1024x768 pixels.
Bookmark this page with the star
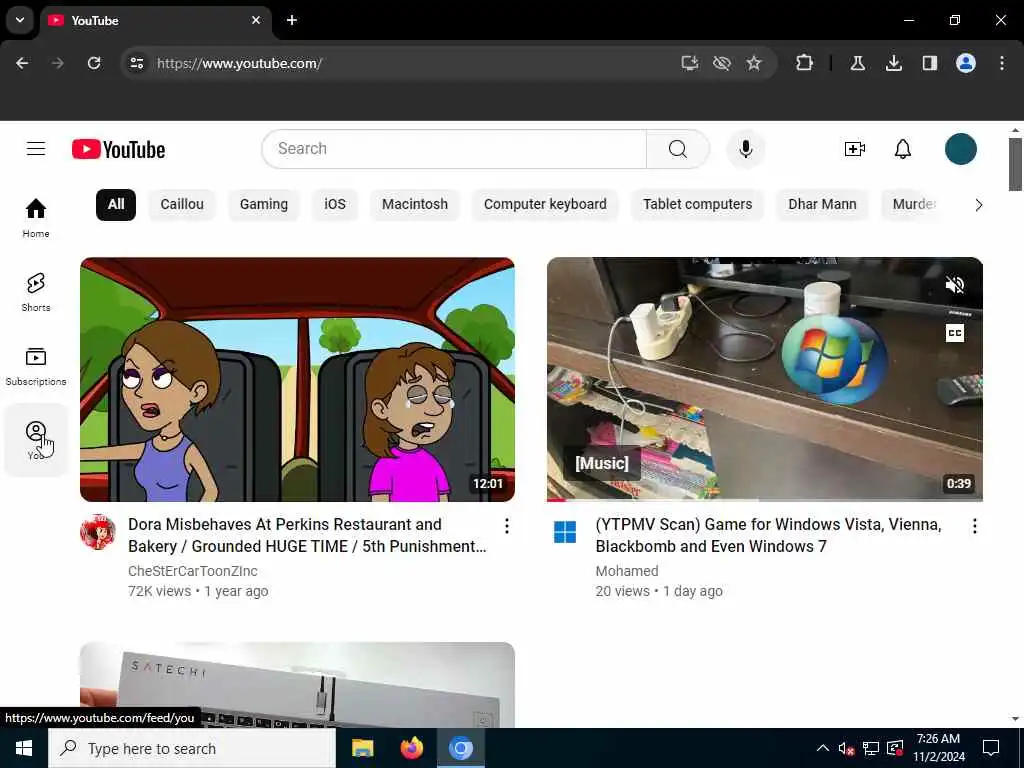tap(754, 63)
